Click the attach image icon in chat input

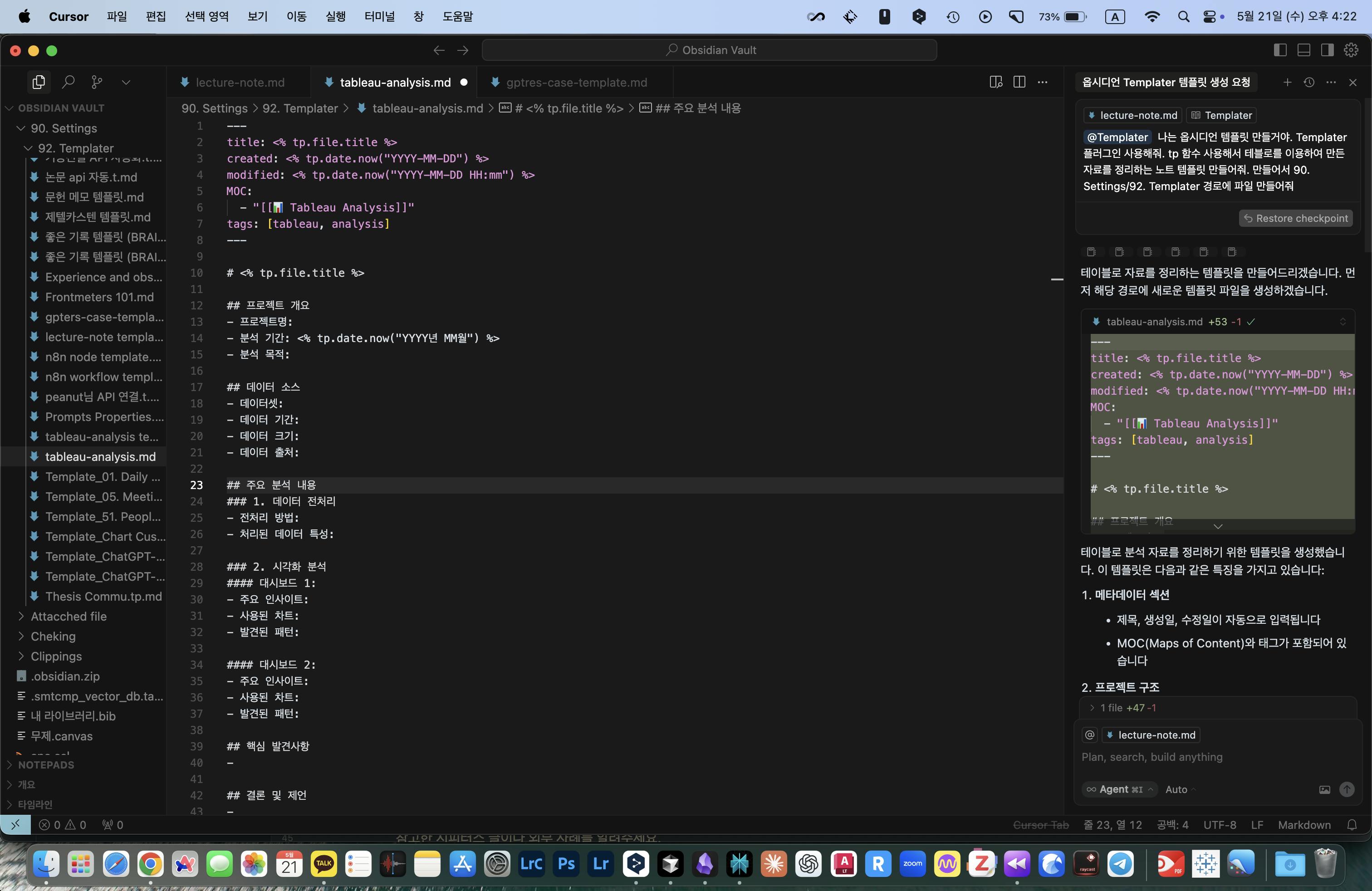[x=1324, y=789]
